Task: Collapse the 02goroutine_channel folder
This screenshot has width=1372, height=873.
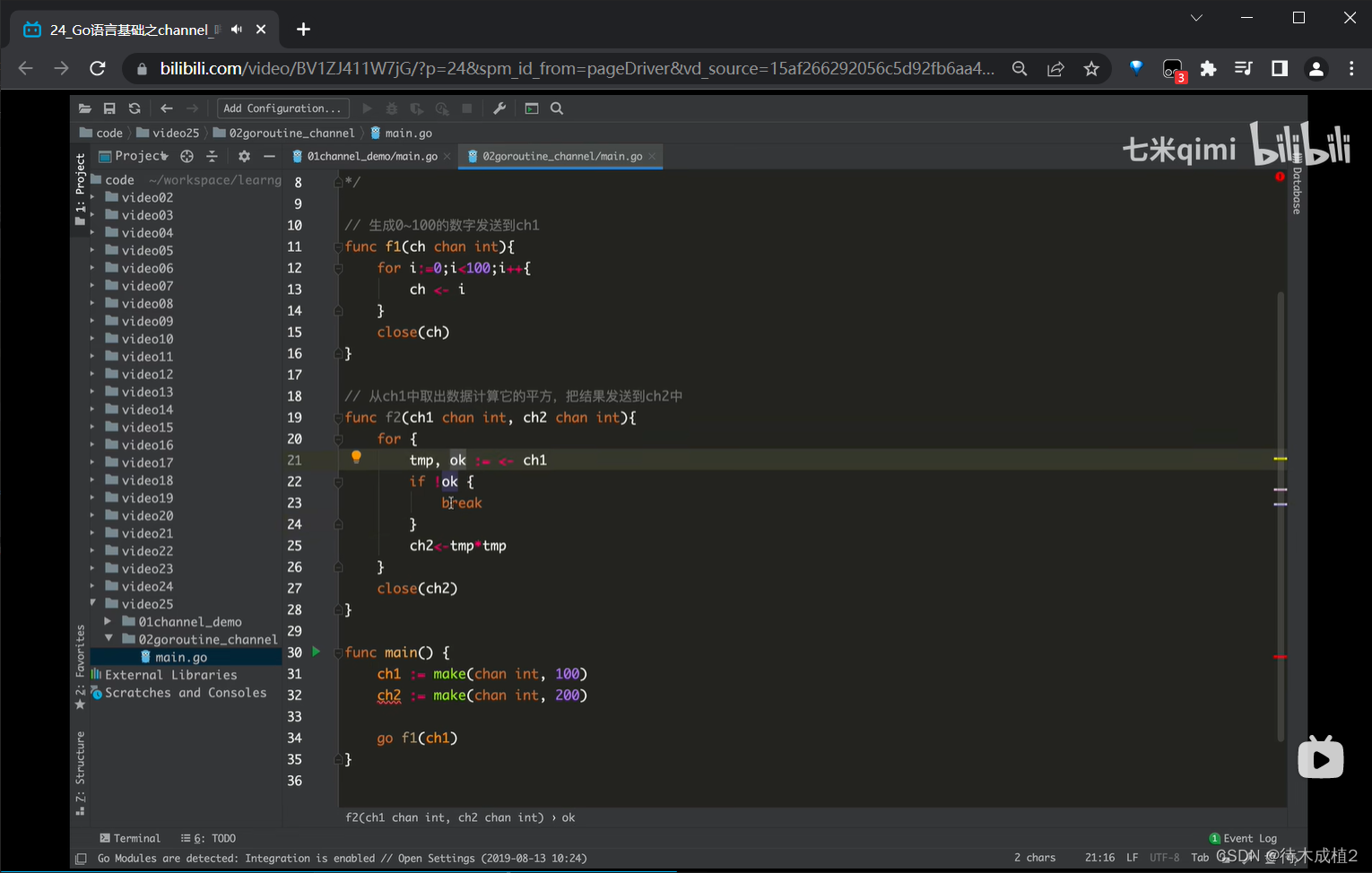Action: [109, 639]
